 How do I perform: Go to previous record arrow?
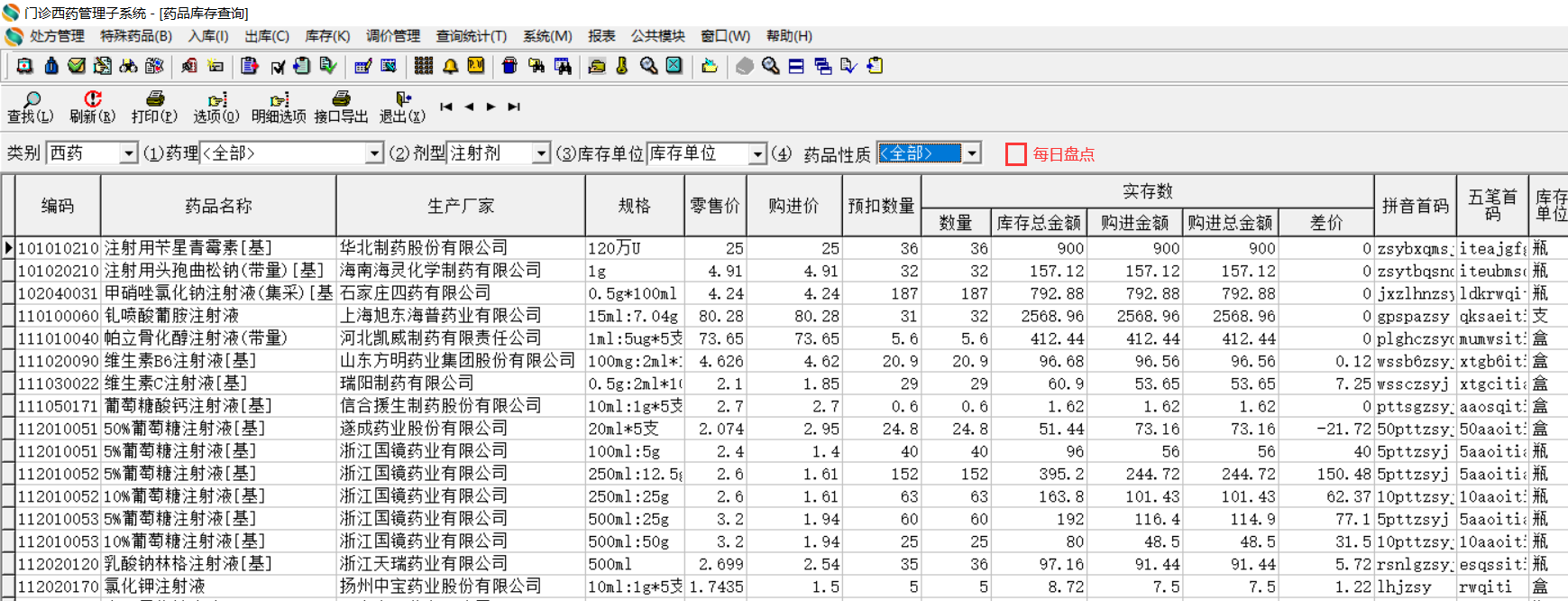(x=469, y=106)
